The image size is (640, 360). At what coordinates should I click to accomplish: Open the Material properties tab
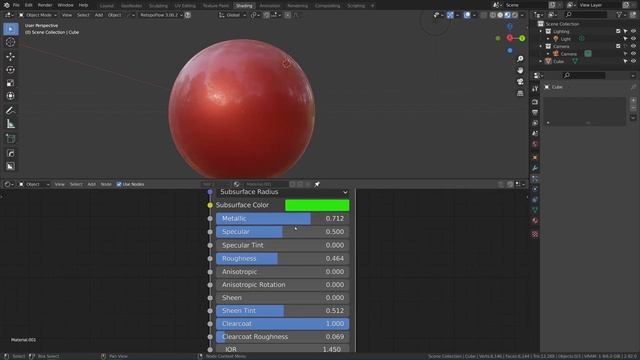(x=535, y=221)
